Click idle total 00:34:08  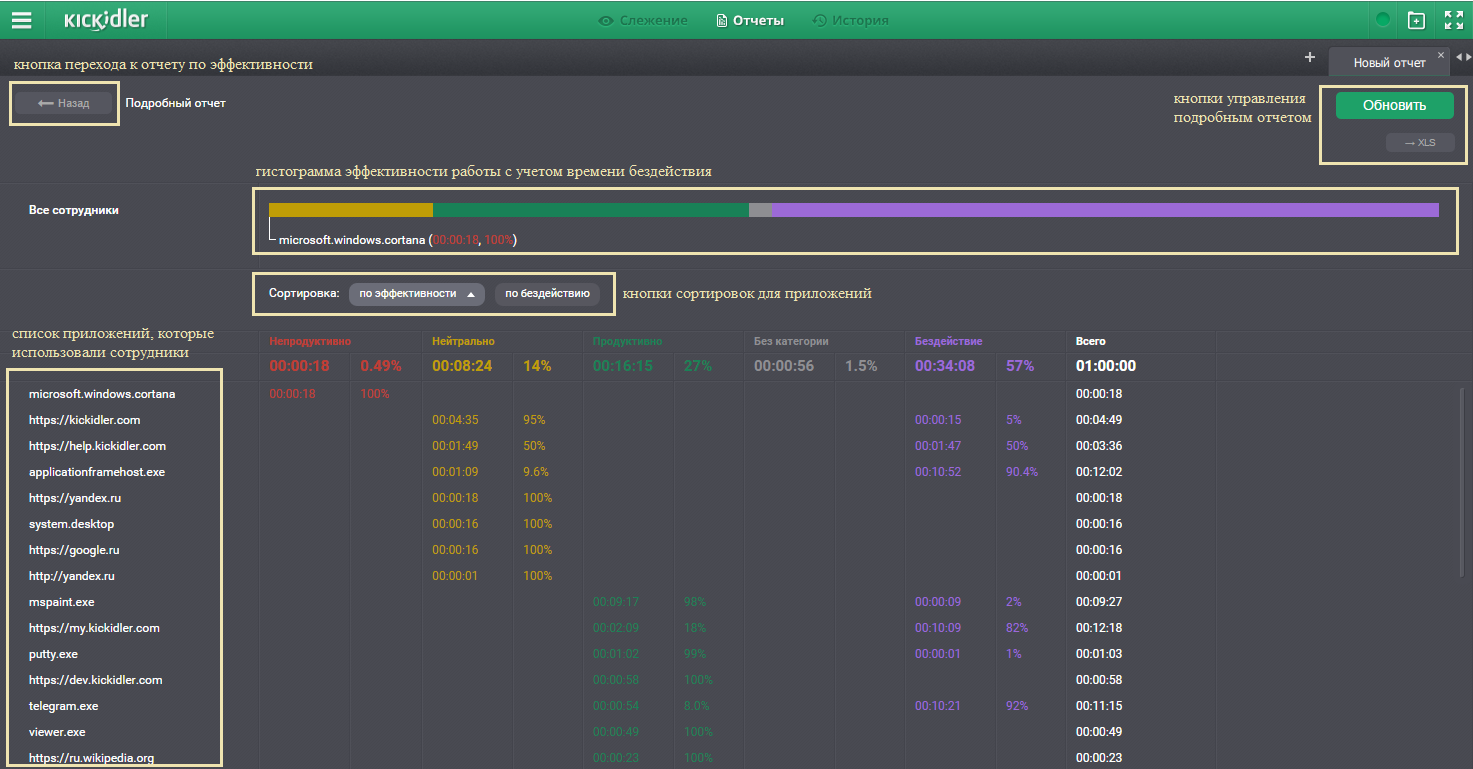944,366
